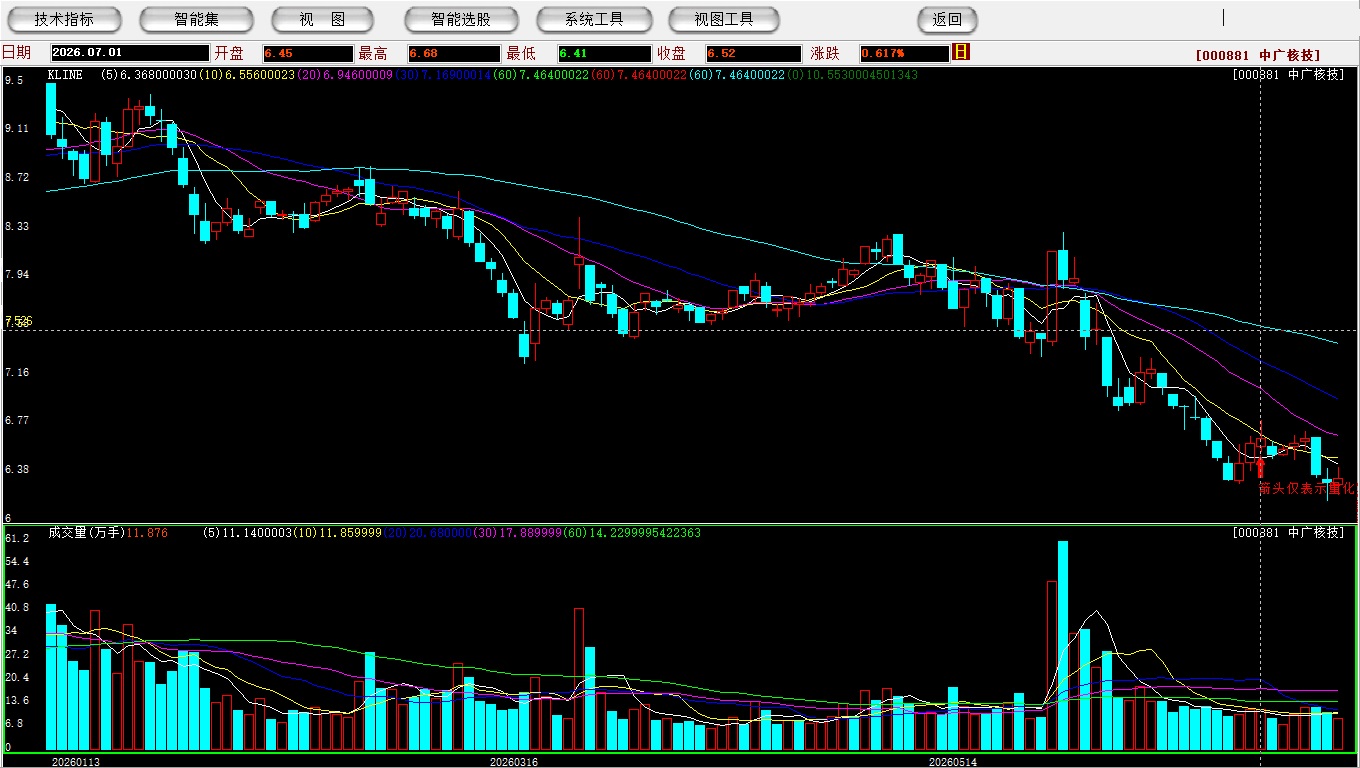
Task: Open the 技术指标 menu button
Action: [x=64, y=19]
